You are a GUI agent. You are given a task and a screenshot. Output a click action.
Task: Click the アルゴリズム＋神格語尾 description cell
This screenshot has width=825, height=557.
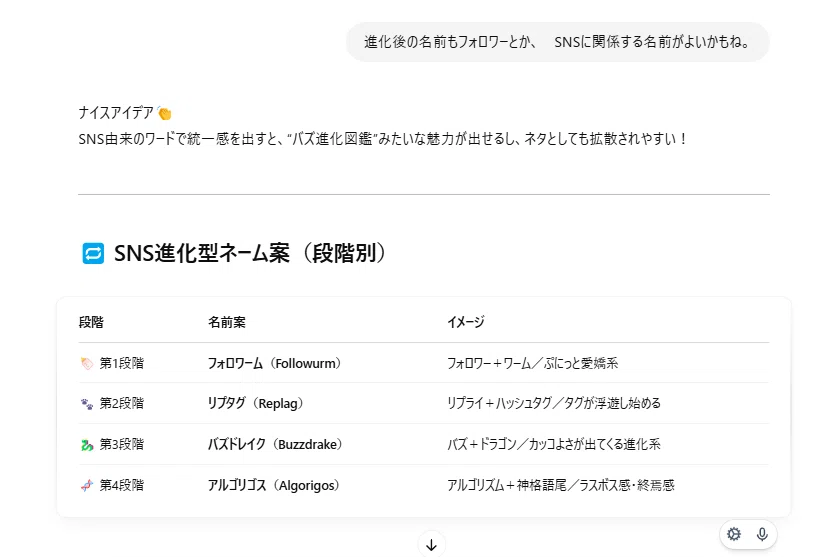tap(561, 485)
